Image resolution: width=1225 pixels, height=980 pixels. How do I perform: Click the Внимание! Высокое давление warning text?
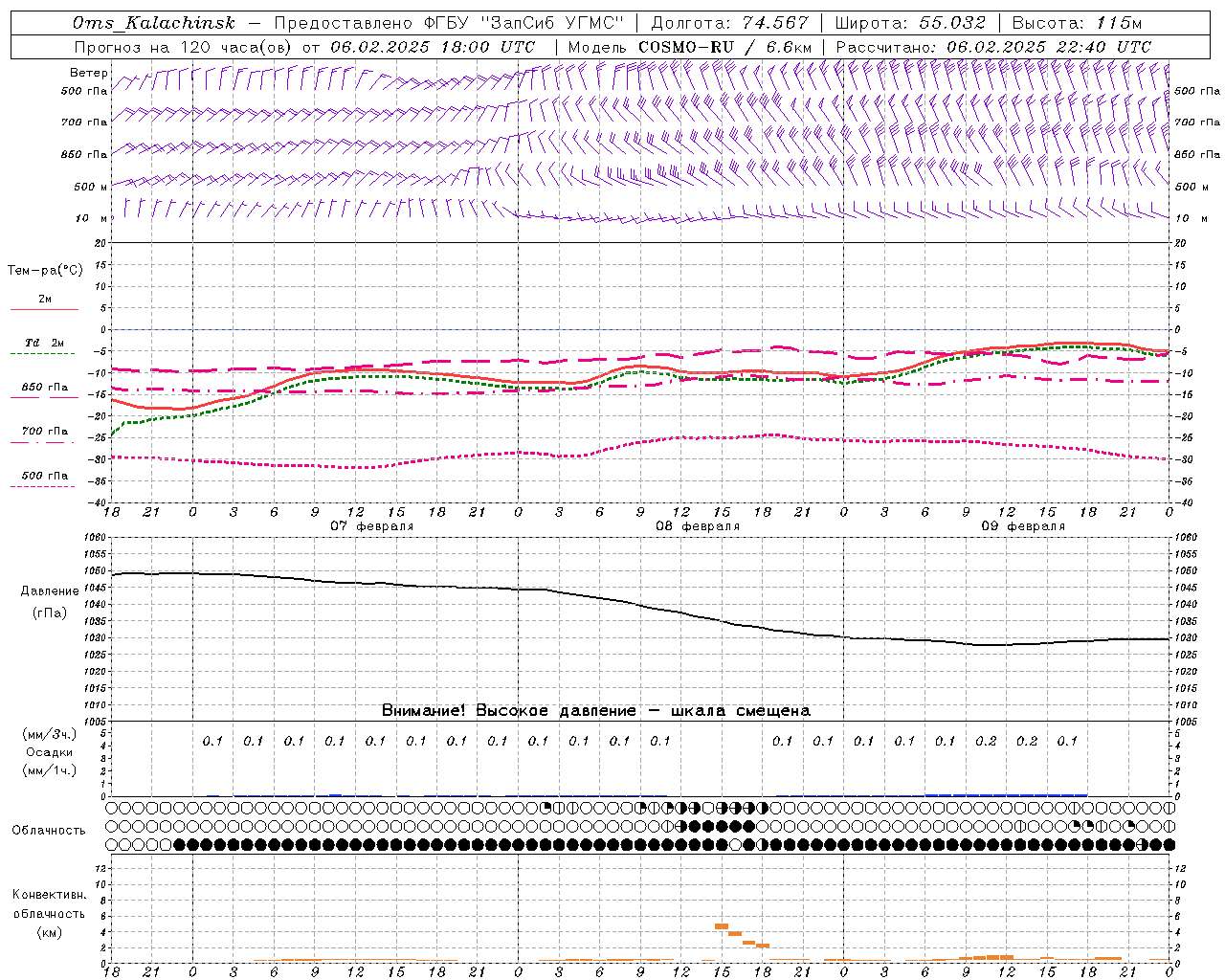click(x=595, y=711)
